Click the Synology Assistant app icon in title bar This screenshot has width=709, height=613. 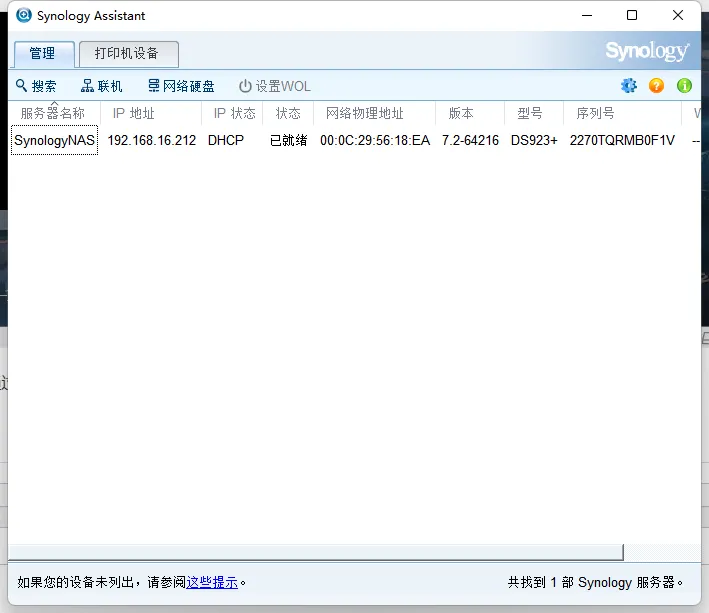pyautogui.click(x=24, y=15)
